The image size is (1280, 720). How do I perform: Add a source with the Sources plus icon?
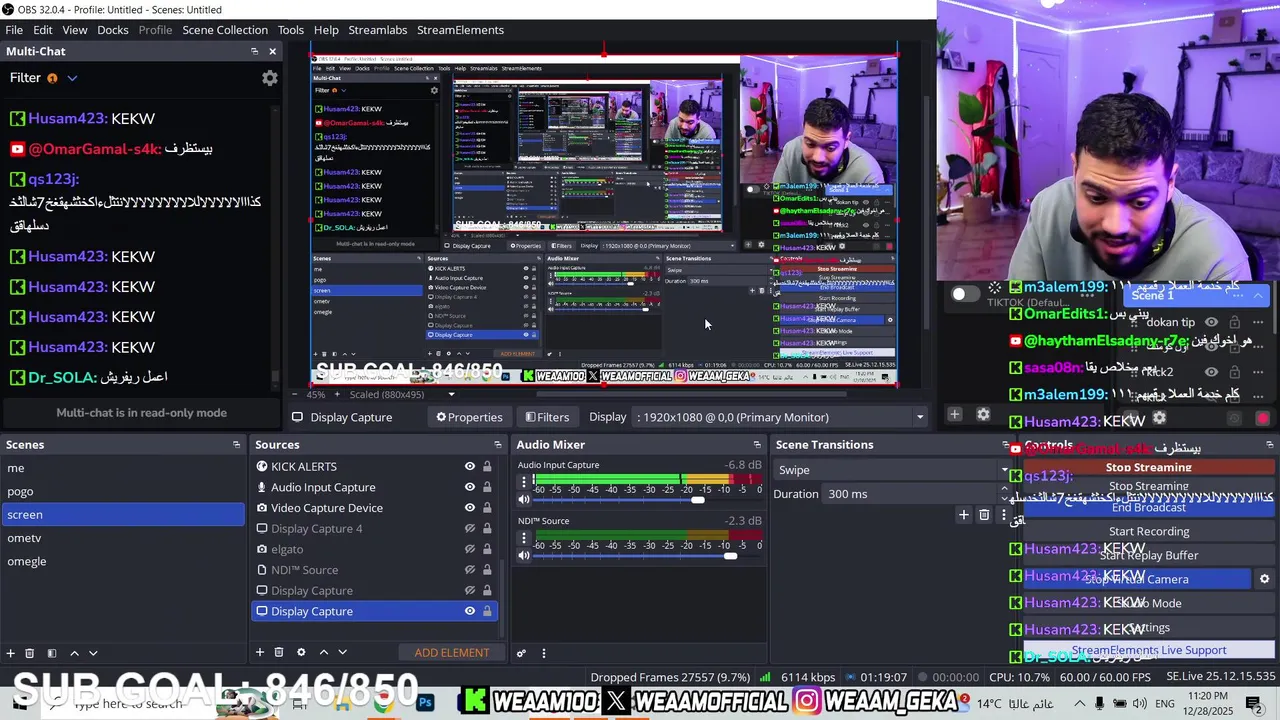click(x=259, y=652)
